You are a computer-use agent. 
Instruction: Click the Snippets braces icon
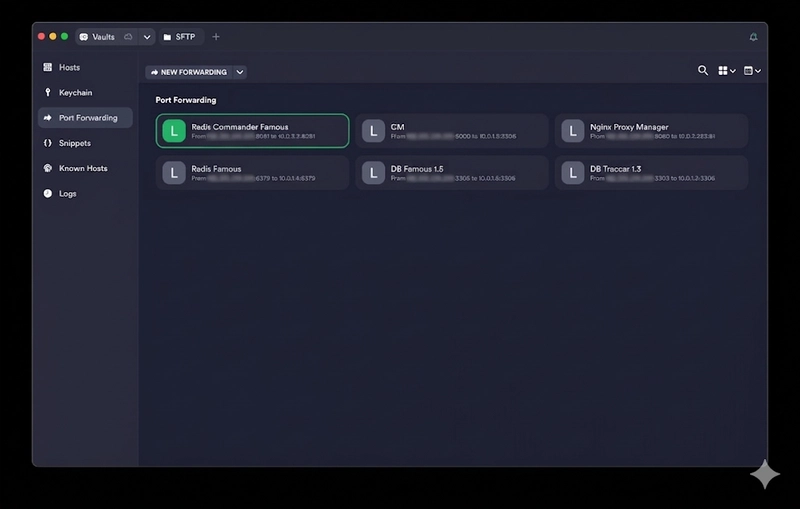point(47,143)
